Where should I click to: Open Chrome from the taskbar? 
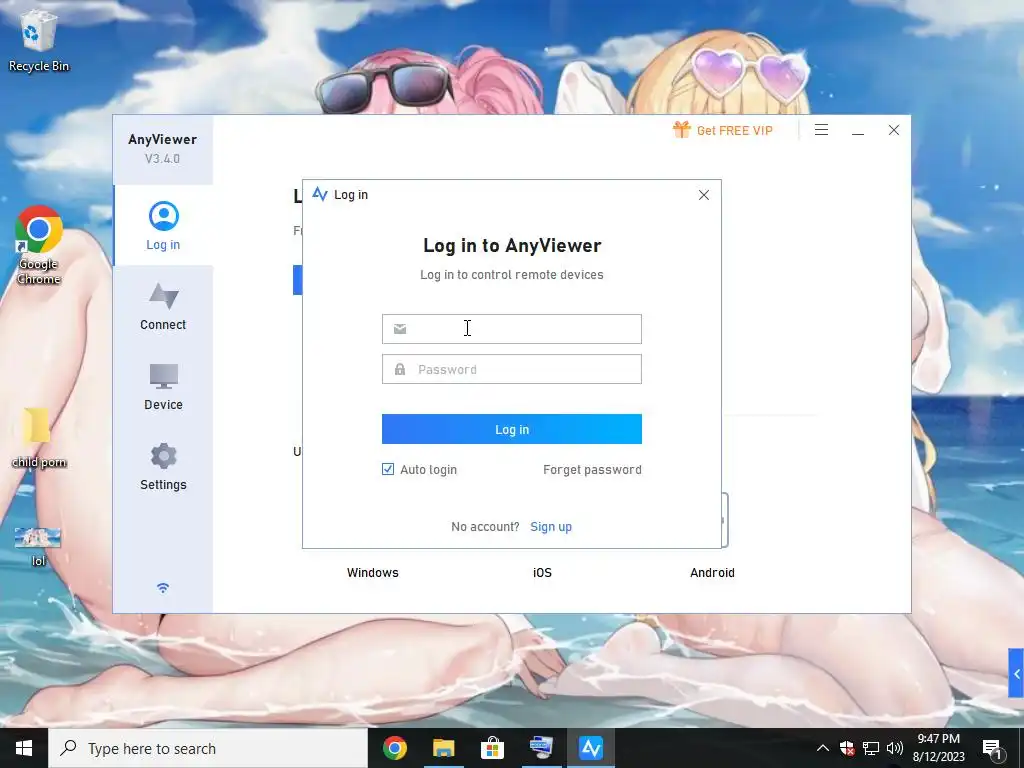pyautogui.click(x=394, y=748)
